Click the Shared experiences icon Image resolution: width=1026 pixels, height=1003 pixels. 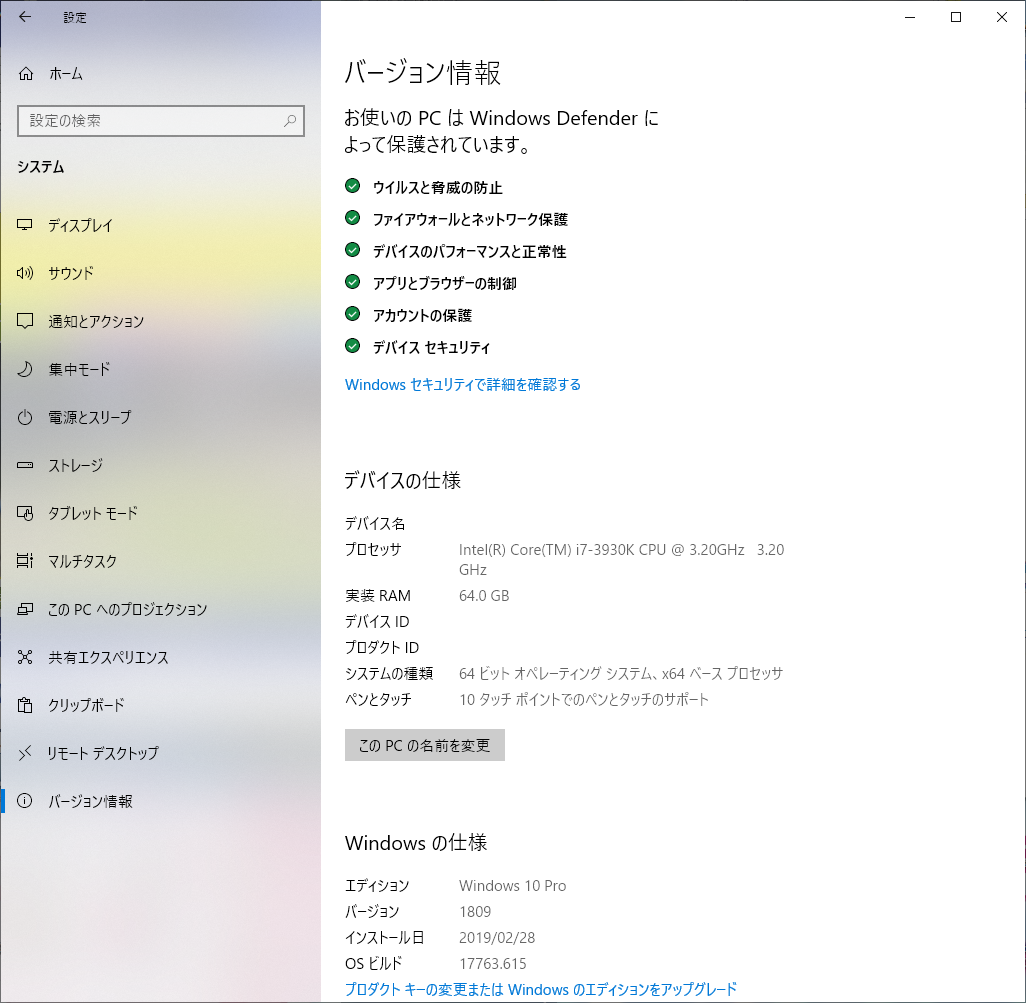[25, 657]
